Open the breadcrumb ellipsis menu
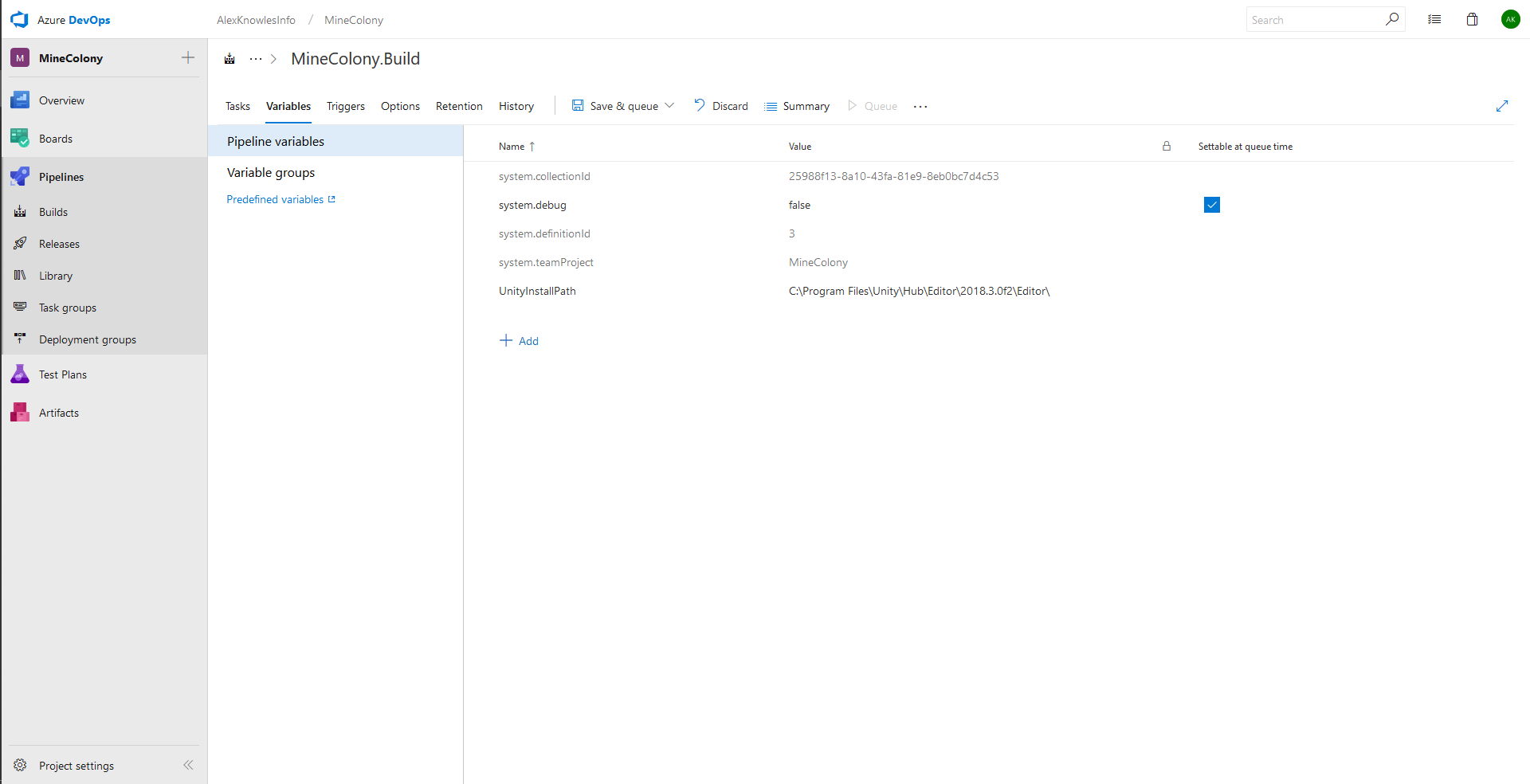 [255, 59]
